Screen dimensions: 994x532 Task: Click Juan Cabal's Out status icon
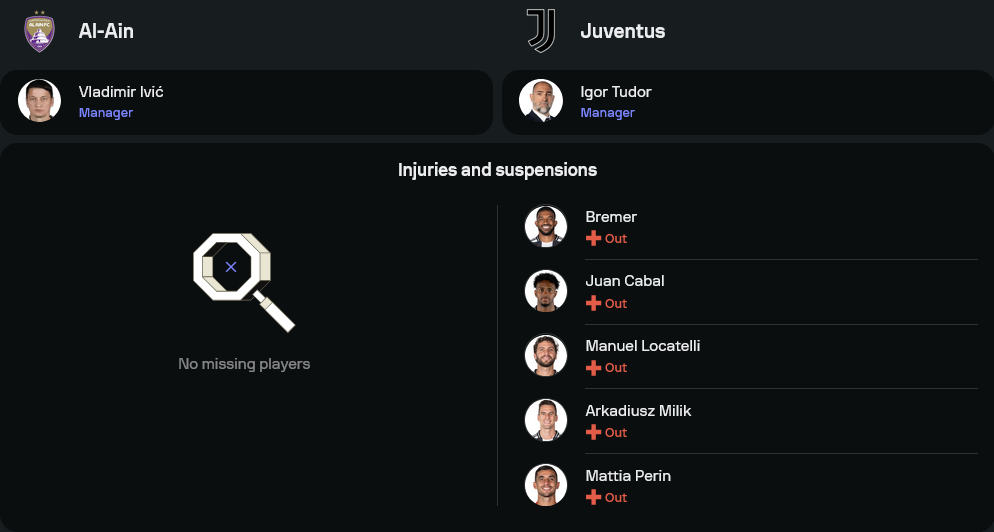[x=593, y=303]
